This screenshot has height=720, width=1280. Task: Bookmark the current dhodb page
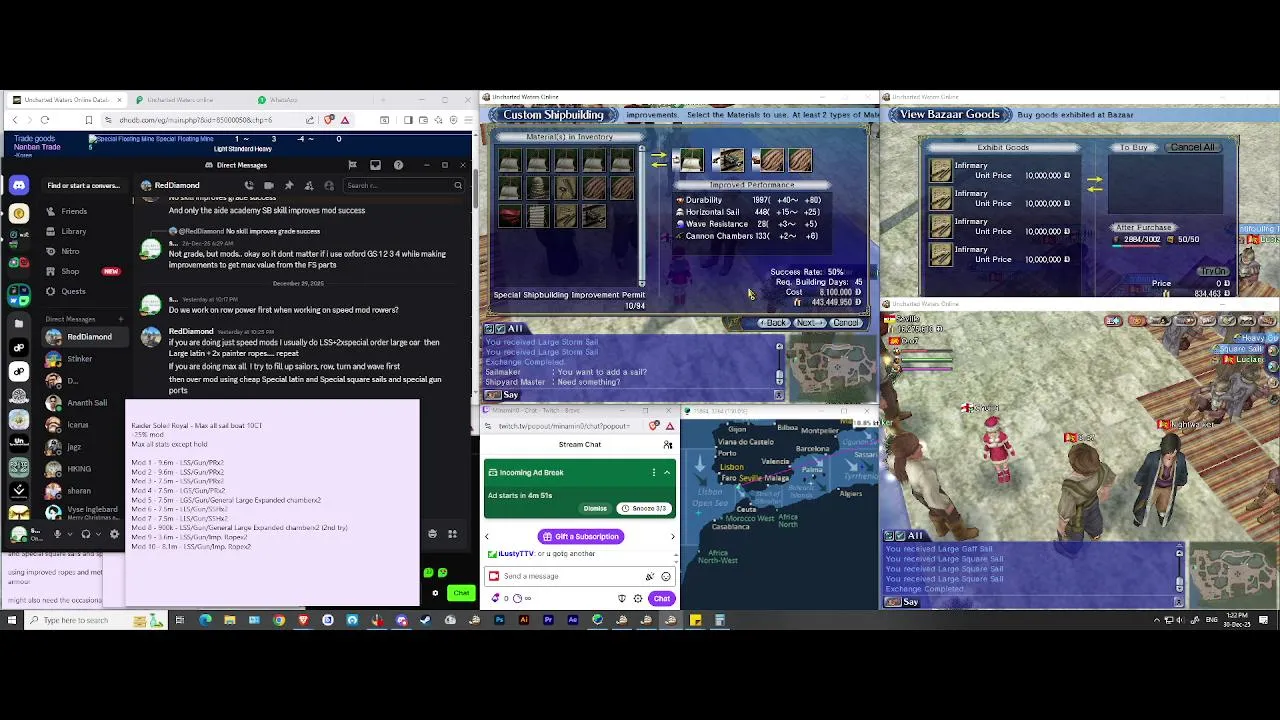(x=89, y=120)
